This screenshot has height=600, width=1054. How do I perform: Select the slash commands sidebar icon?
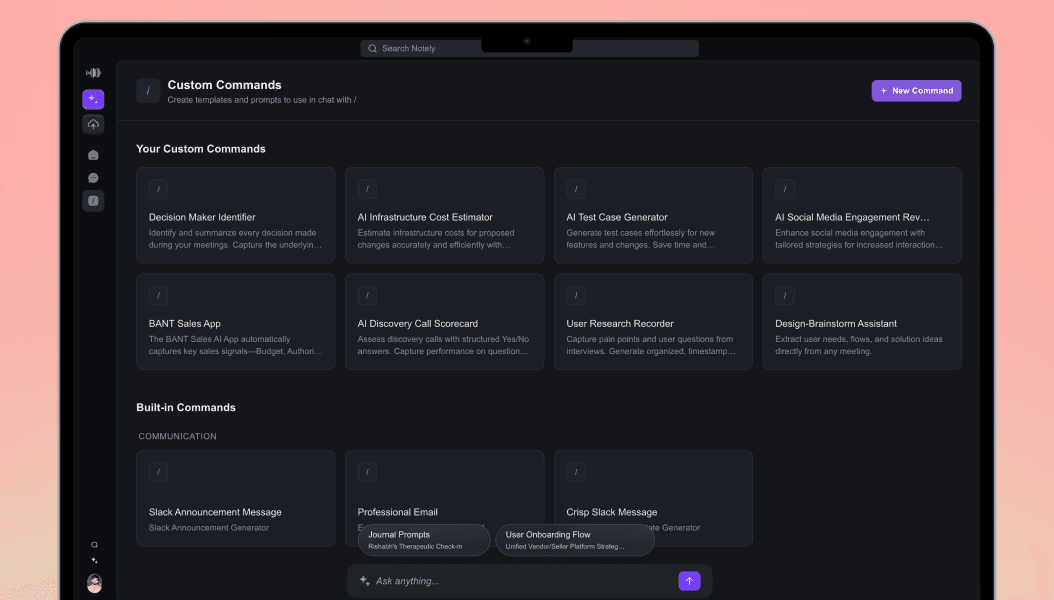[93, 201]
